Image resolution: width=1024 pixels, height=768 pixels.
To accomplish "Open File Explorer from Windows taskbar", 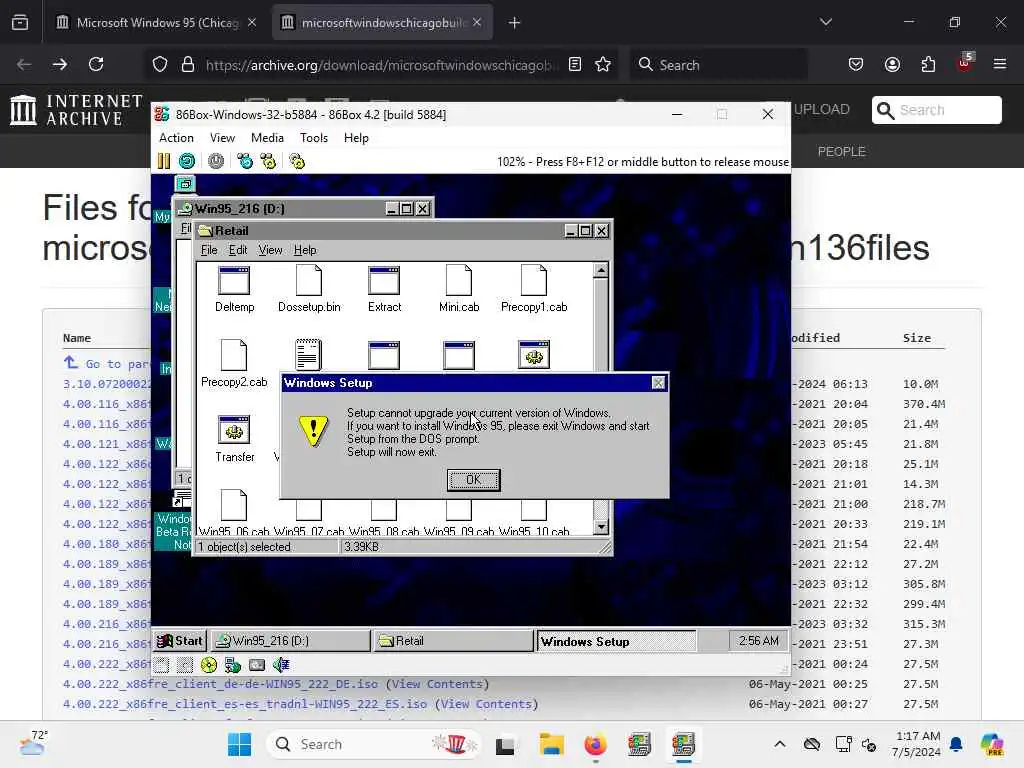I will [551, 744].
